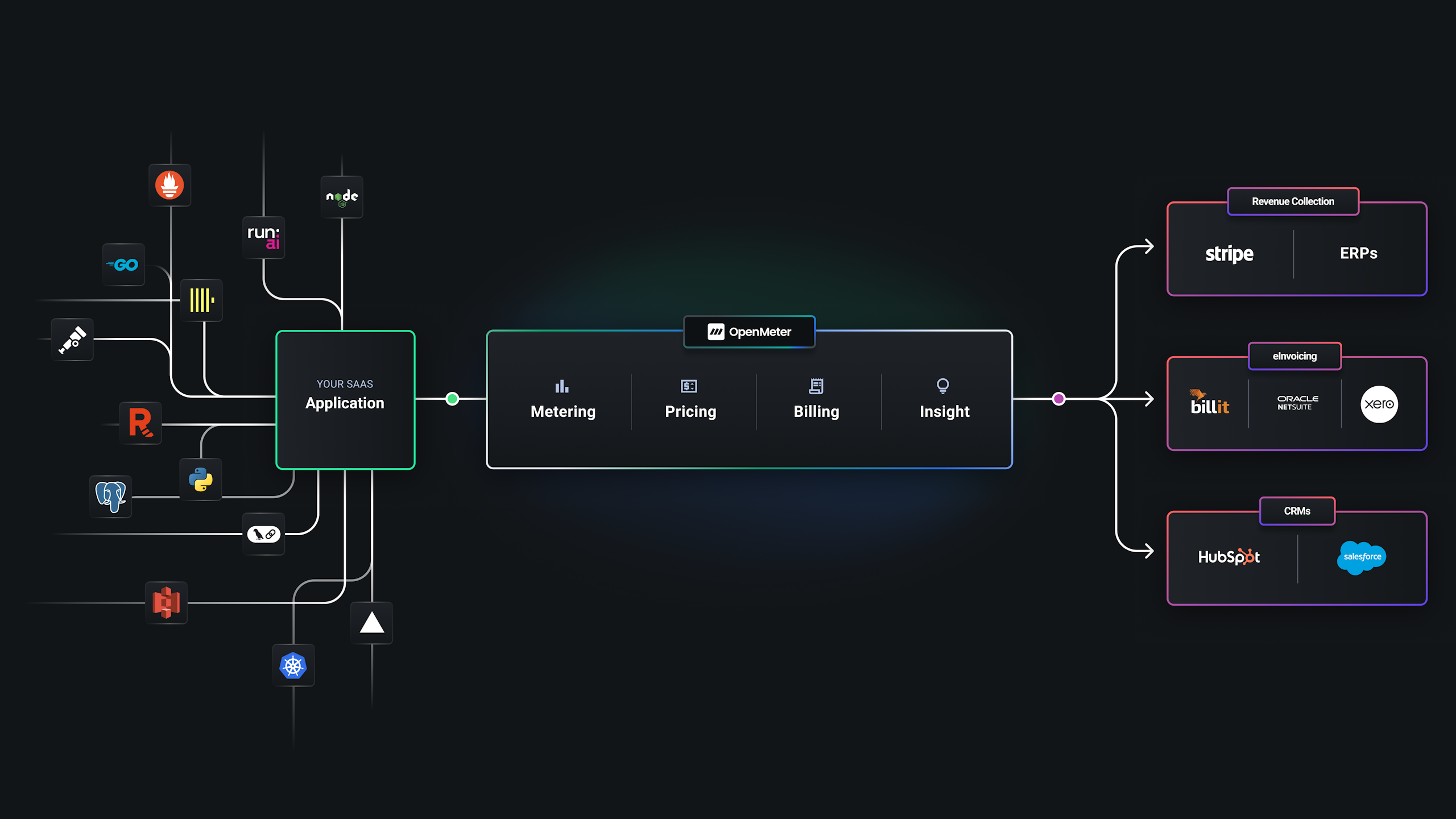The height and width of the screenshot is (819, 1456).
Task: Click the Prometheus flame icon
Action: coord(169,185)
